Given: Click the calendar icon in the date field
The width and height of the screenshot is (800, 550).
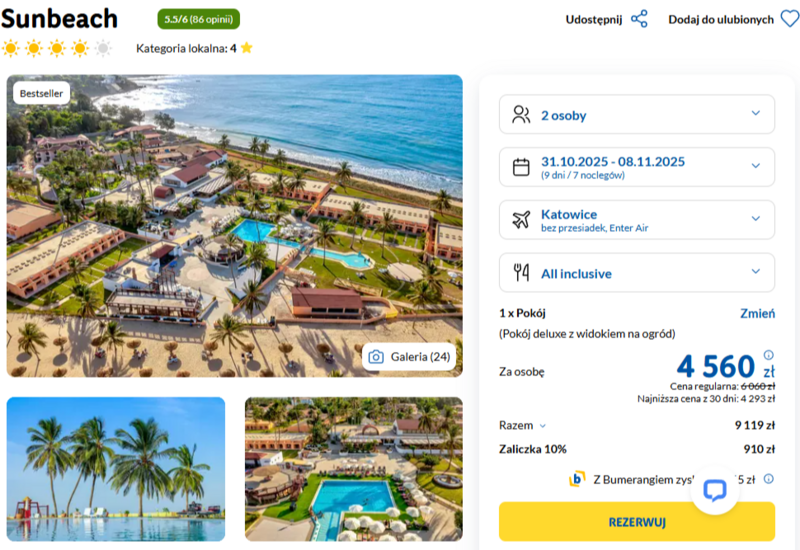Looking at the screenshot, I should (521, 167).
